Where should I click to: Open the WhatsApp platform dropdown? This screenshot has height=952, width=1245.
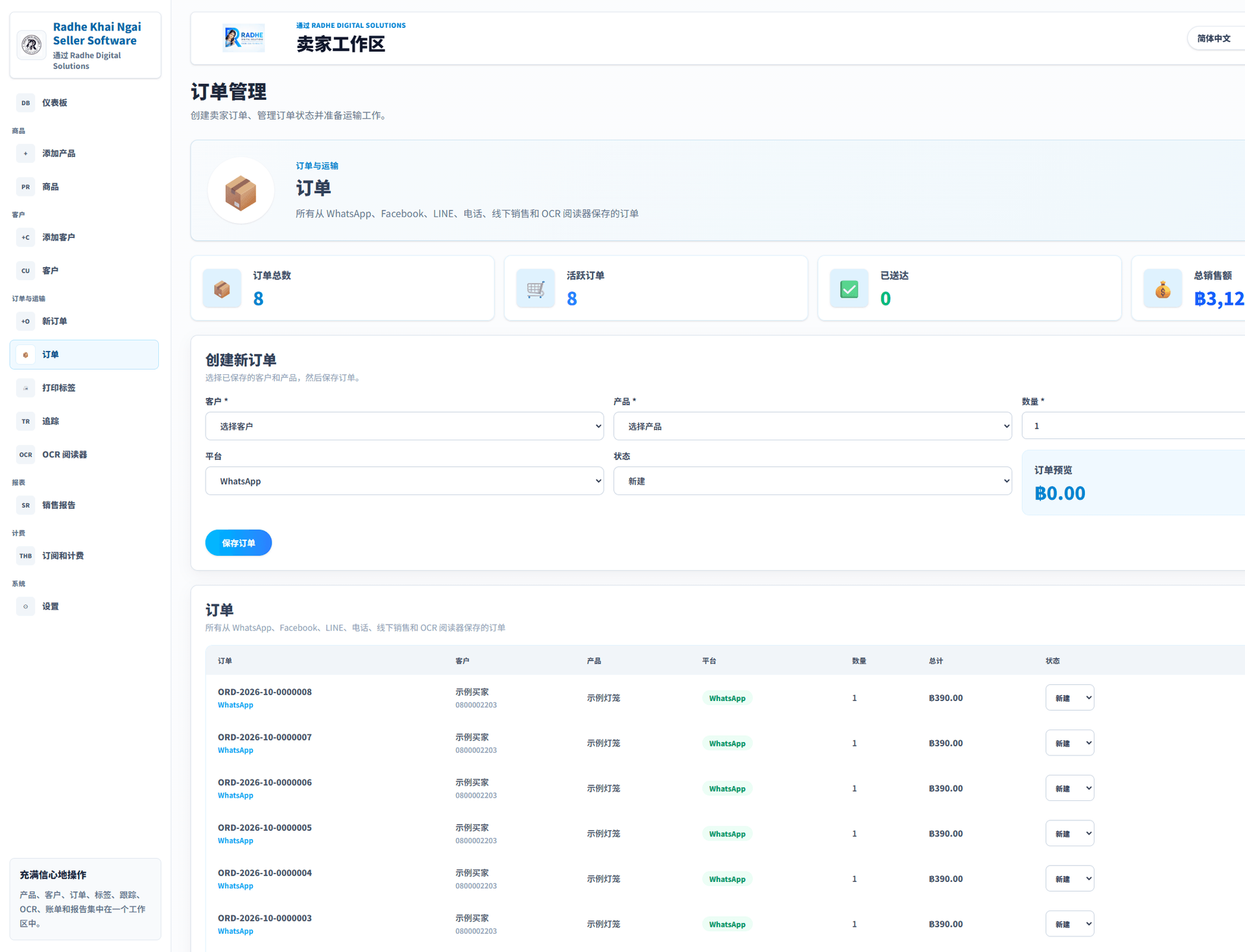click(404, 481)
